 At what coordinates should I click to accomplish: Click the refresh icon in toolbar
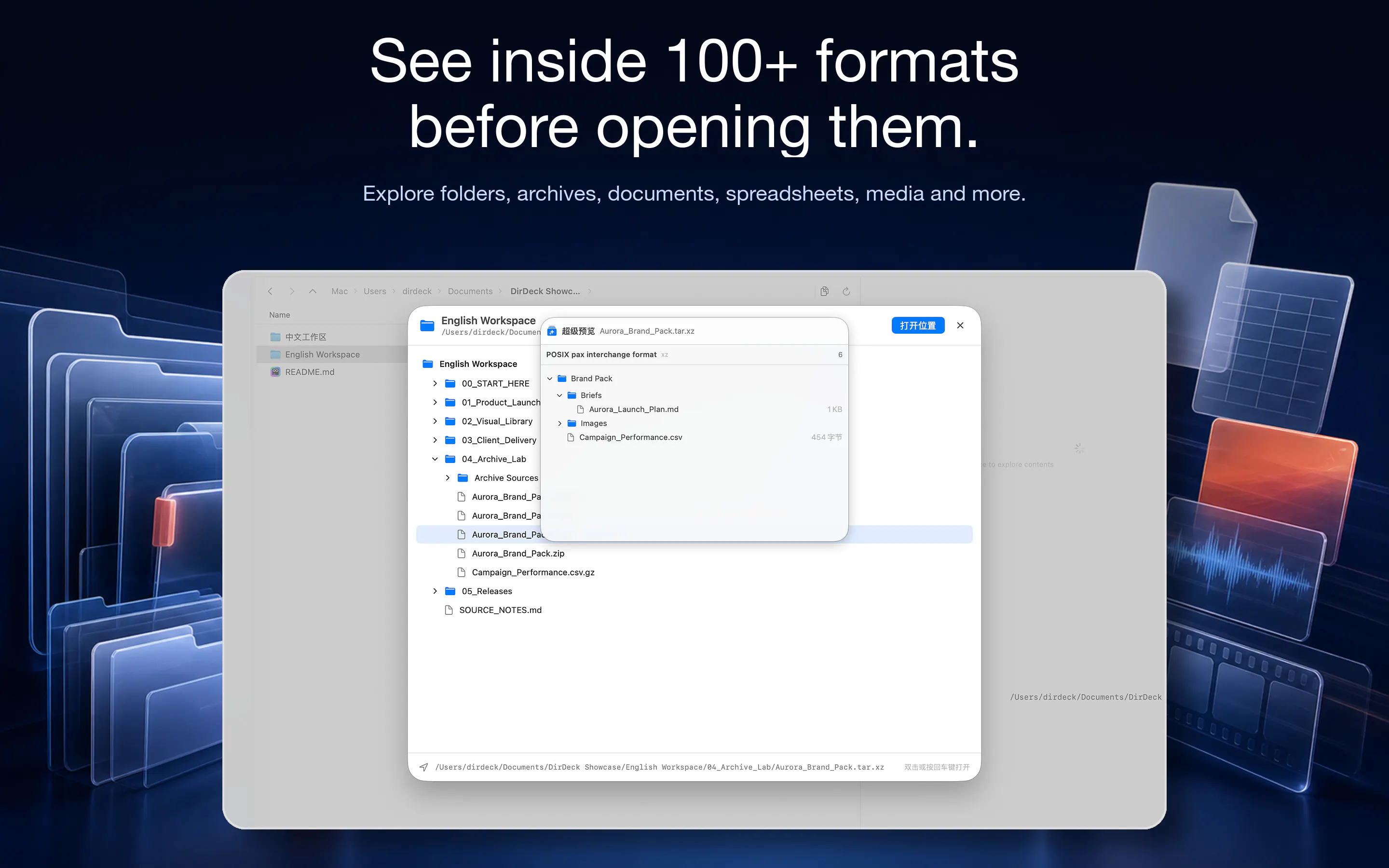tap(846, 291)
